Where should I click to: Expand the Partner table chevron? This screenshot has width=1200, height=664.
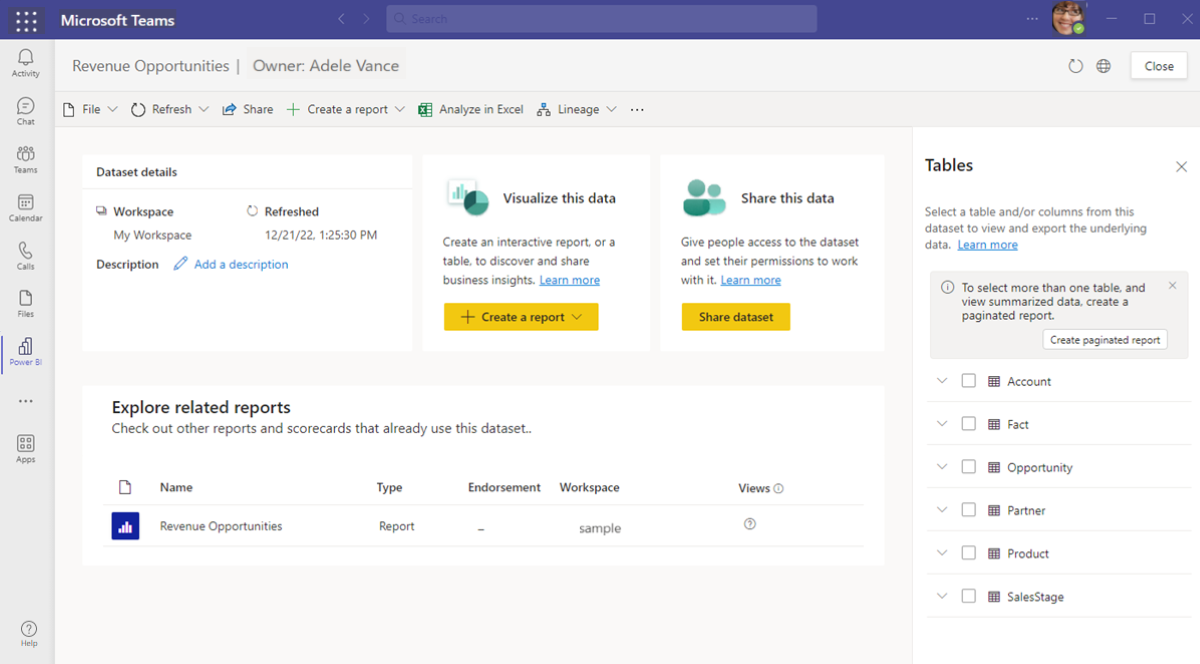click(x=941, y=509)
